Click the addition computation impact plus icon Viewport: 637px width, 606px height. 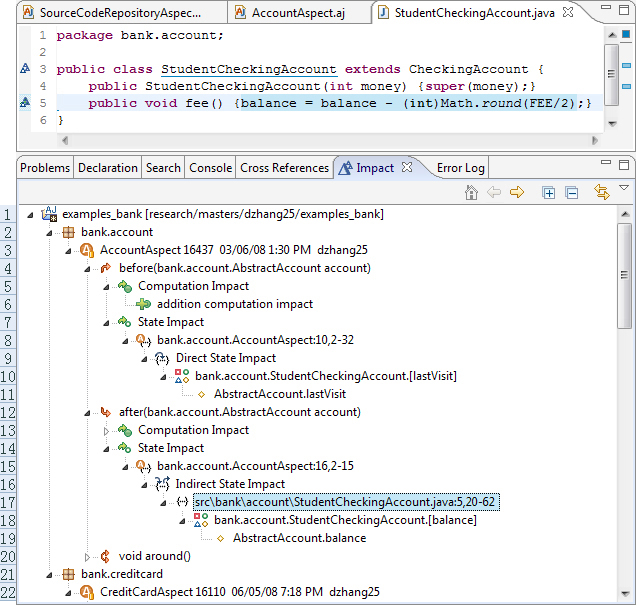pos(143,304)
